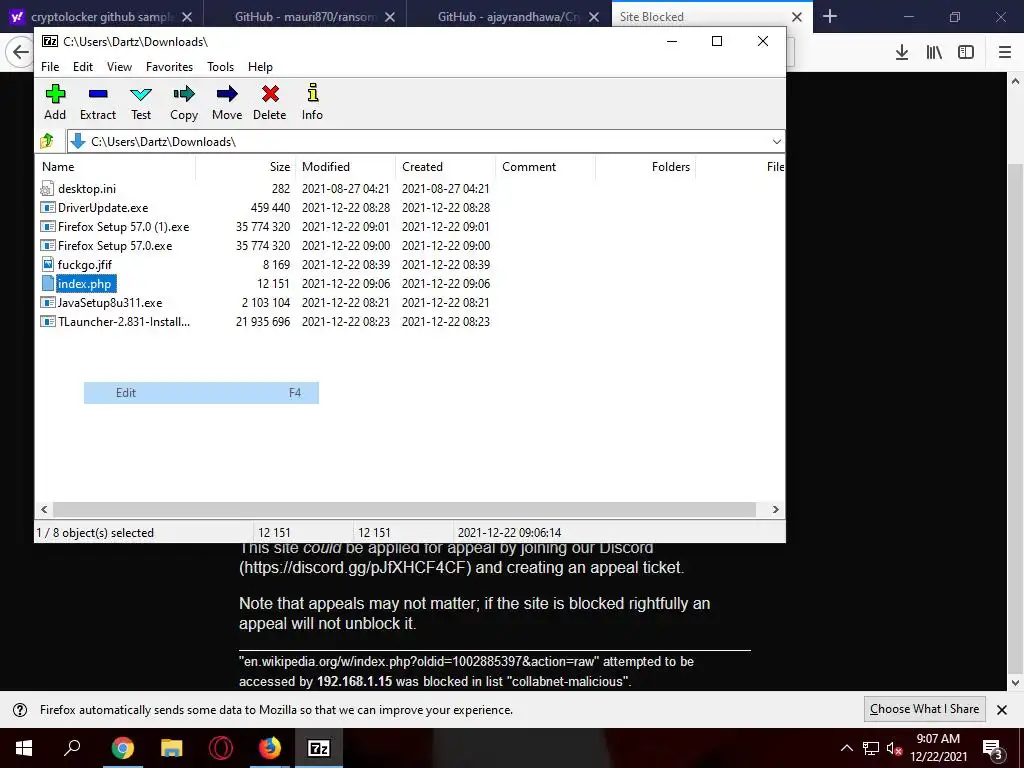This screenshot has height=768, width=1024.
Task: Click the DriverUpdate.exe file icon
Action: [x=47, y=208]
